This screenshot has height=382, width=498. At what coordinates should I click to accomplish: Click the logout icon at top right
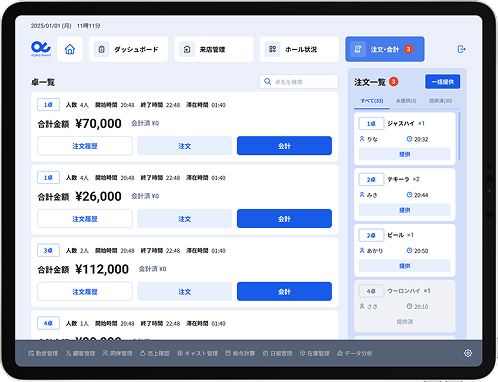461,49
